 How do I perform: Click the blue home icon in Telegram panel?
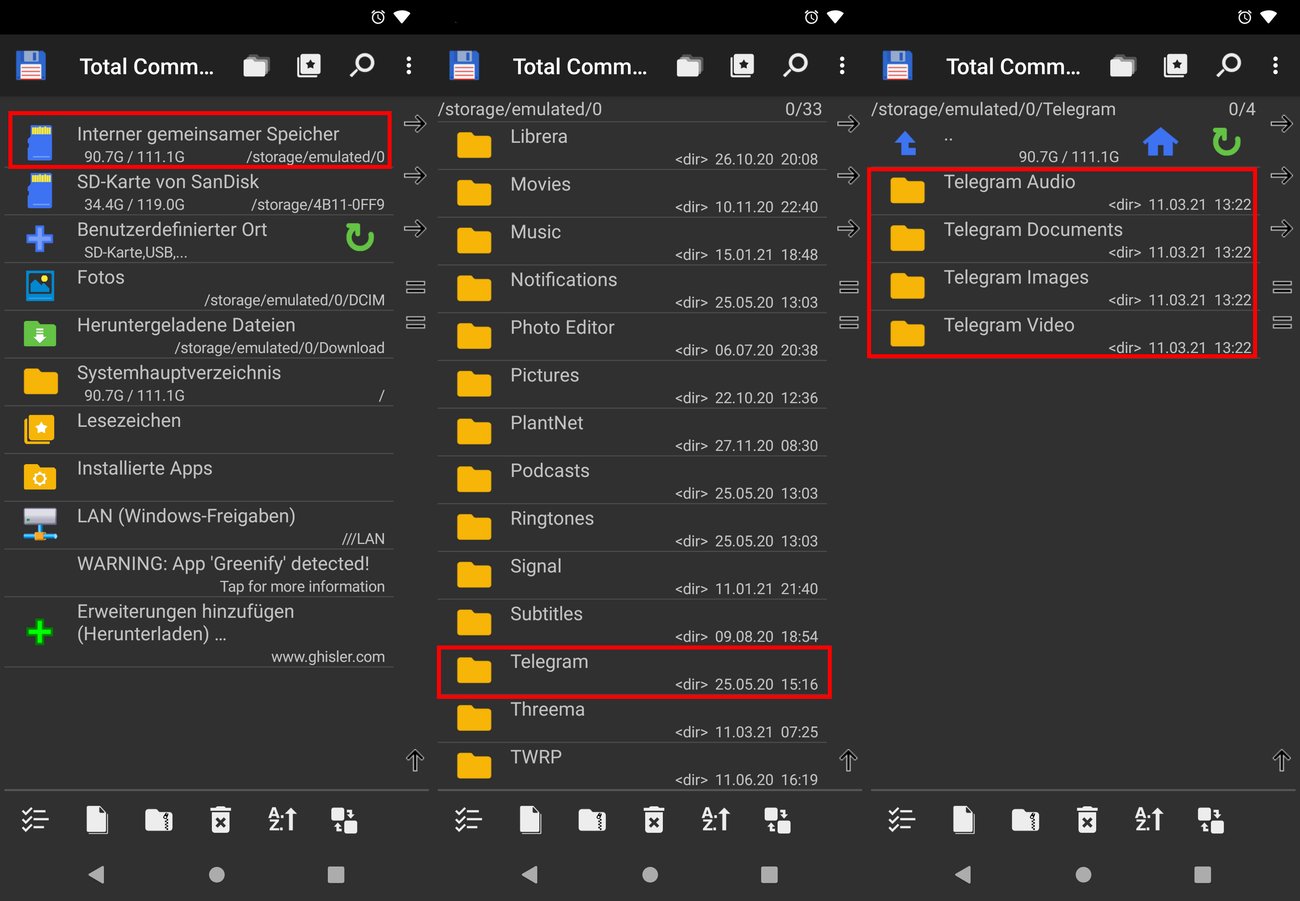(1160, 143)
